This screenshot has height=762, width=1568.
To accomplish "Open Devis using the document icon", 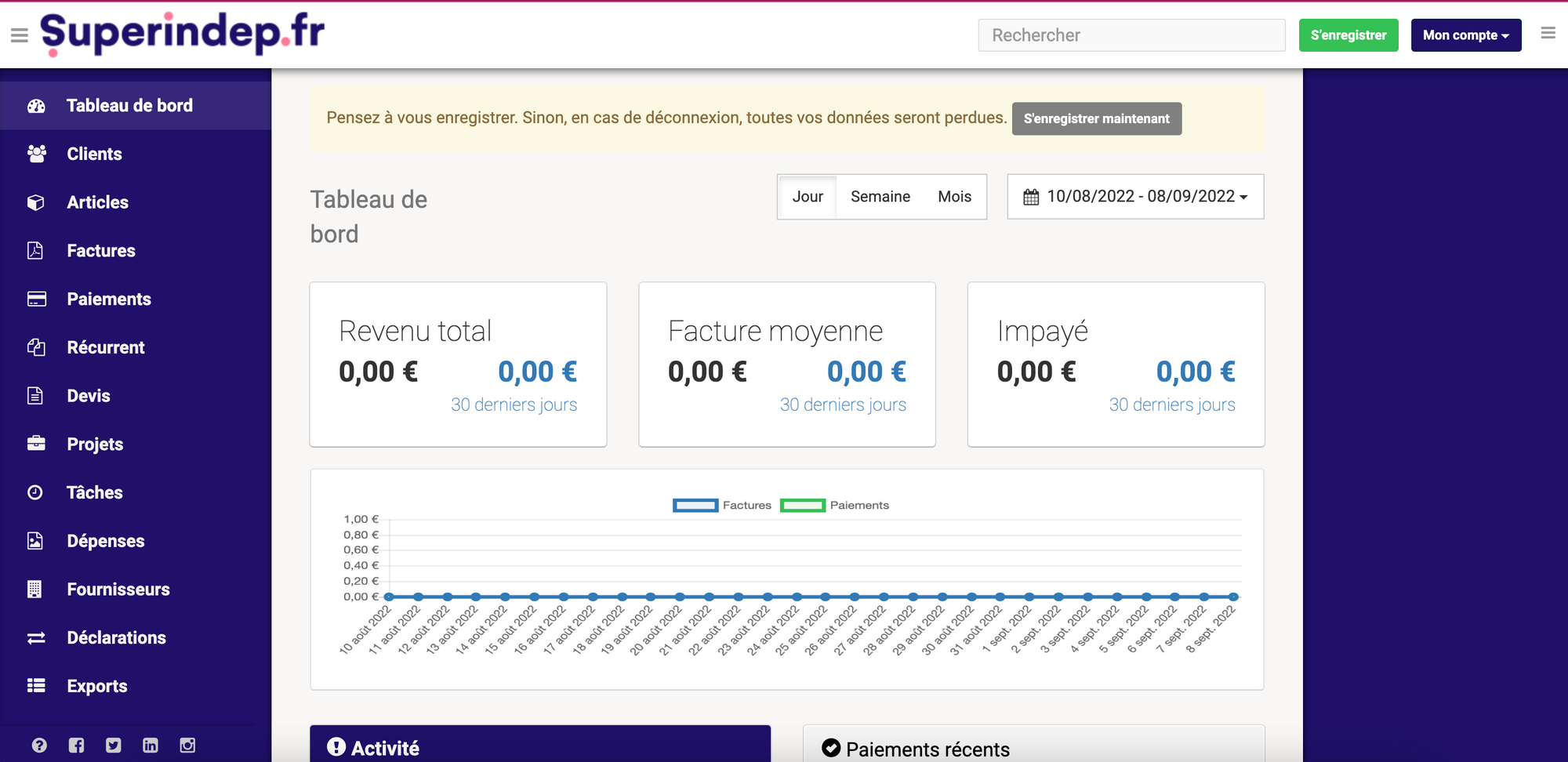I will coord(36,395).
